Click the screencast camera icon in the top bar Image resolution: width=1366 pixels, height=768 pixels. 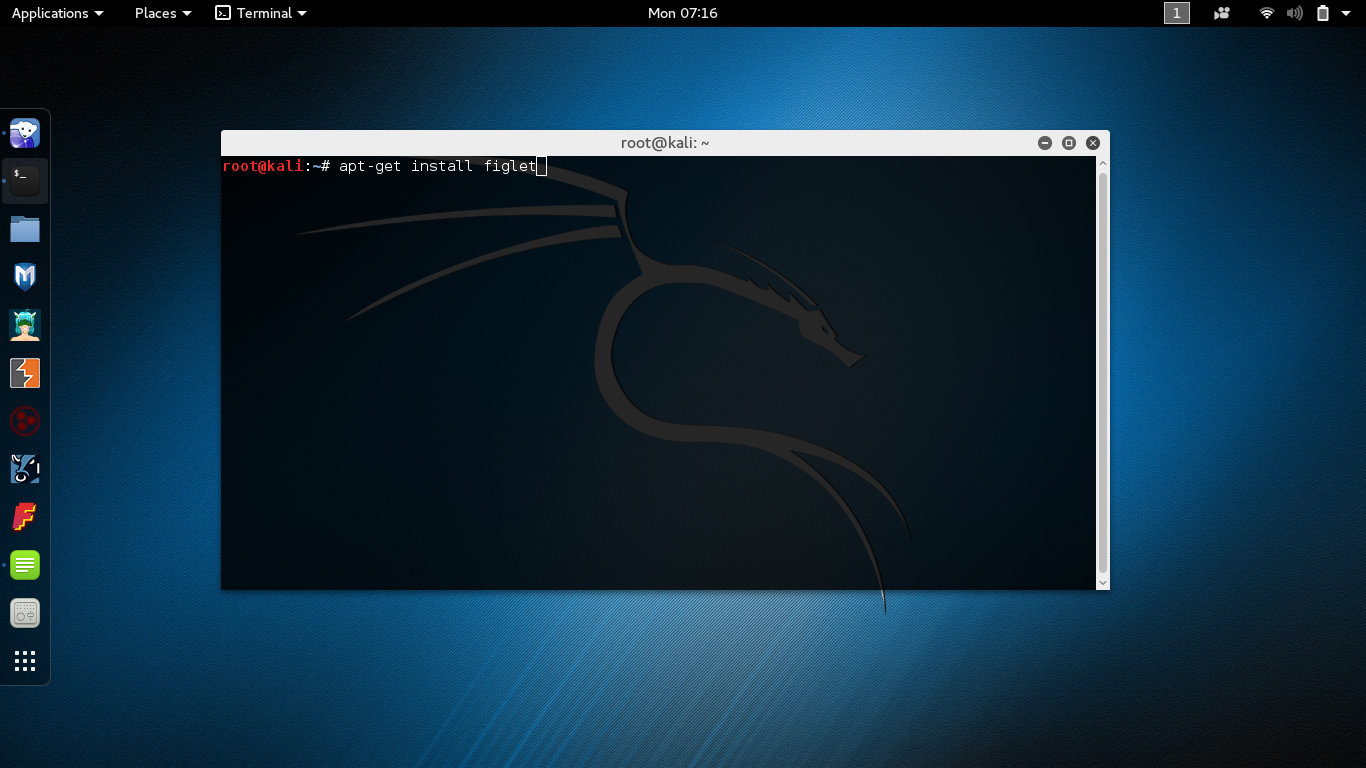coord(1221,13)
